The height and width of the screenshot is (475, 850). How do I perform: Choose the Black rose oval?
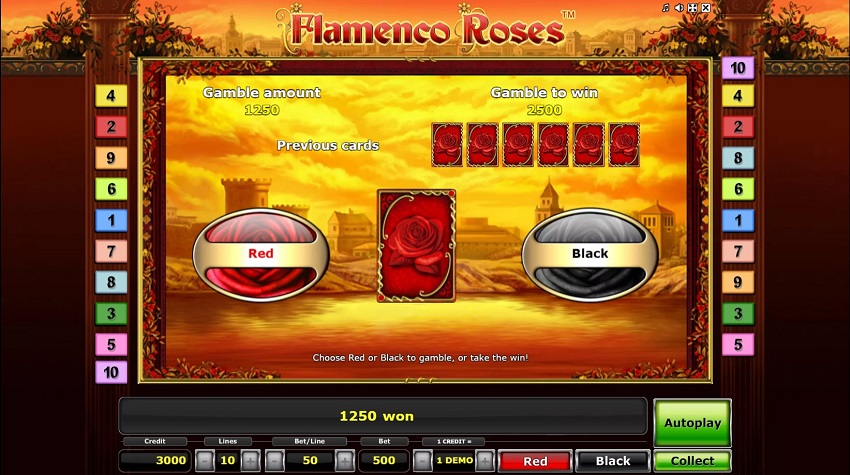(x=590, y=254)
